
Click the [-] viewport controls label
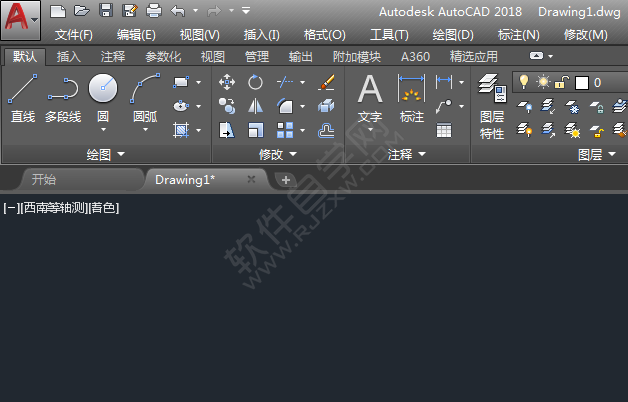11,208
